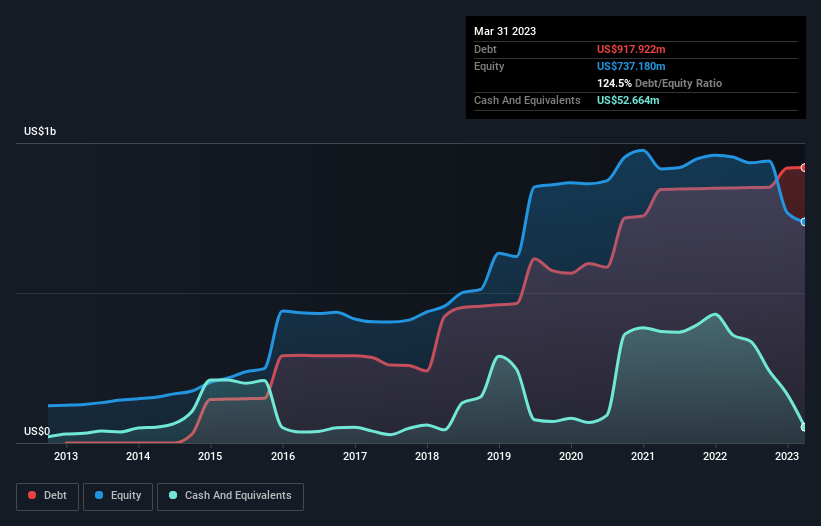
Task: Click the 2019 x-axis label
Action: [499, 456]
